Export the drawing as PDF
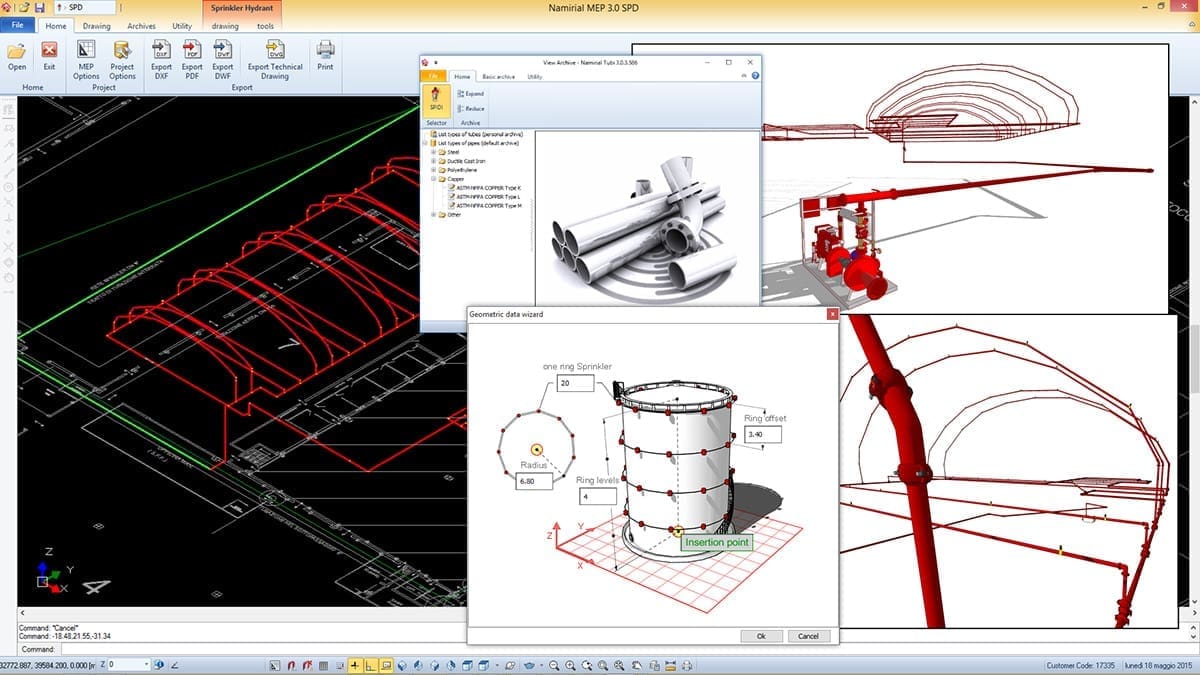The height and width of the screenshot is (675, 1200). point(192,59)
